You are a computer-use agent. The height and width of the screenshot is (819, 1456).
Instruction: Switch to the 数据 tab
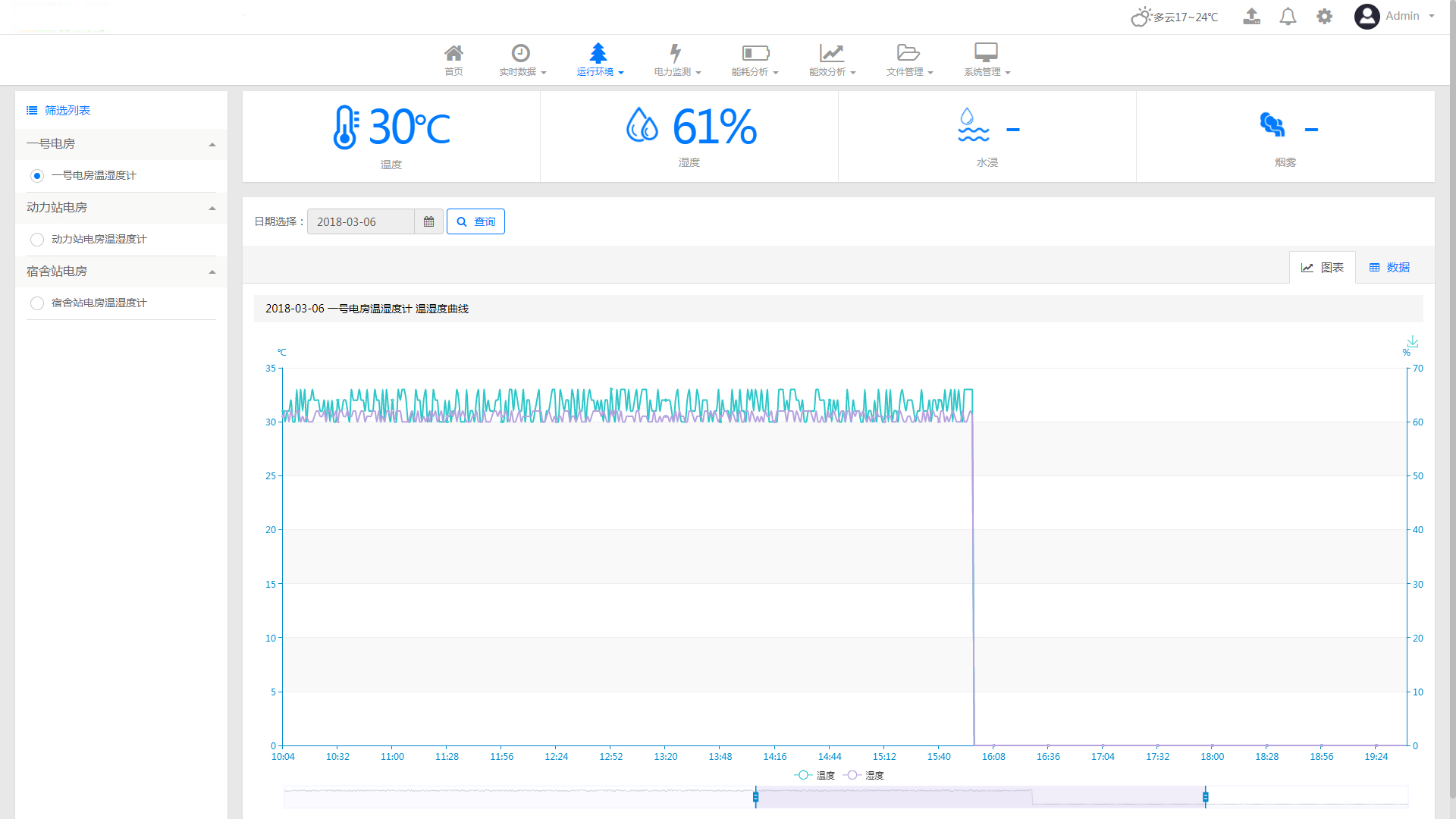point(1389,267)
